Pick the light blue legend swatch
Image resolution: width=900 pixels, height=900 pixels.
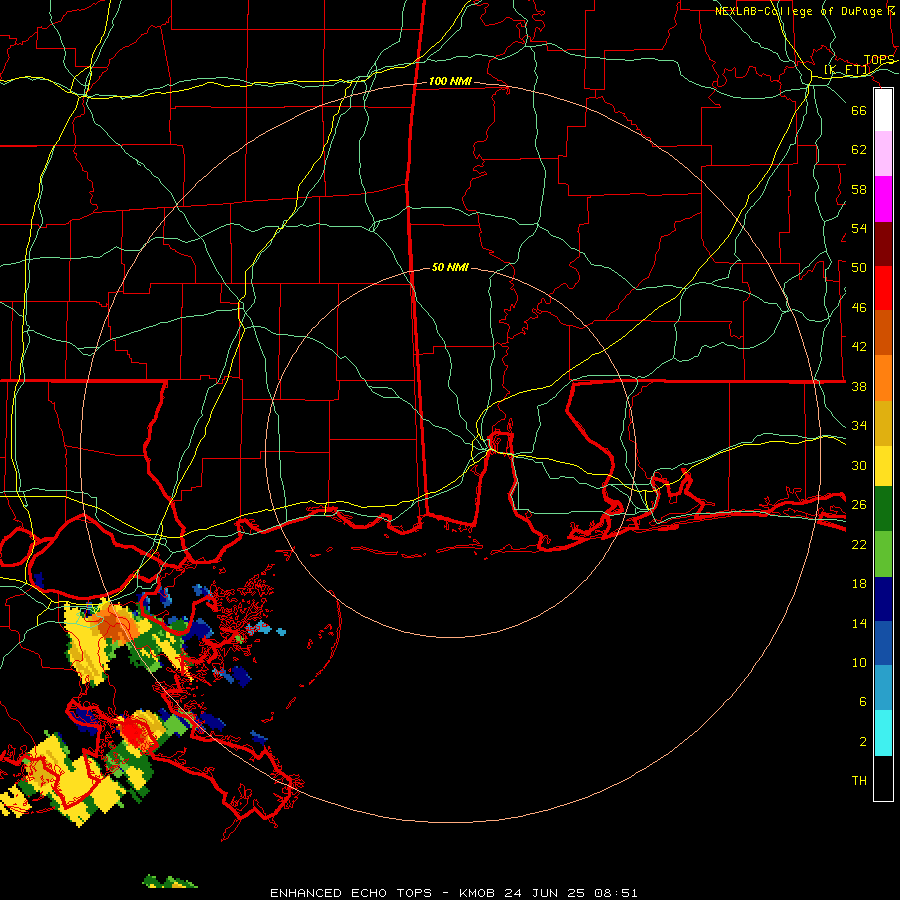(x=883, y=688)
